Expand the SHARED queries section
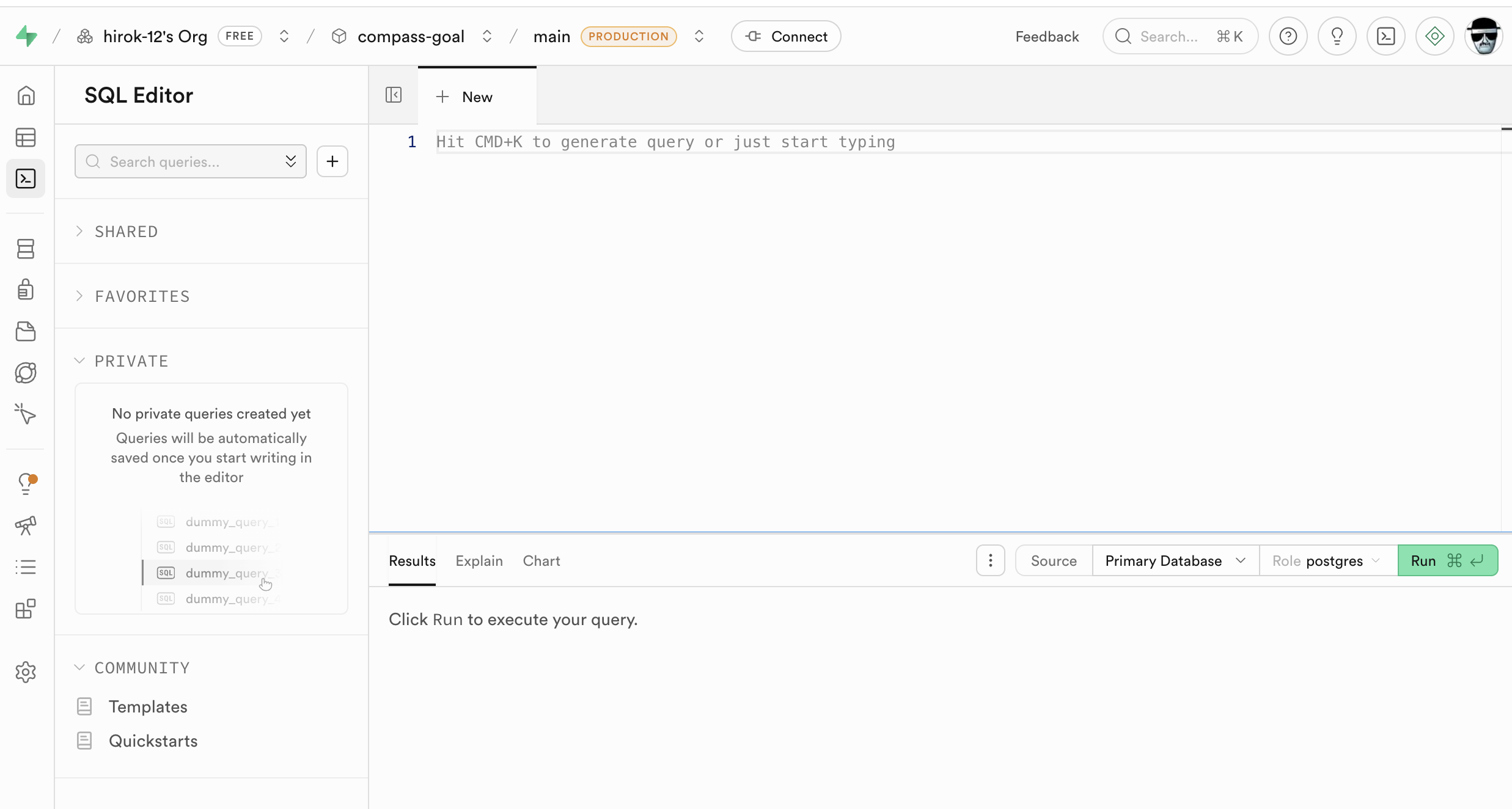Image resolution: width=1512 pixels, height=809 pixels. [126, 232]
